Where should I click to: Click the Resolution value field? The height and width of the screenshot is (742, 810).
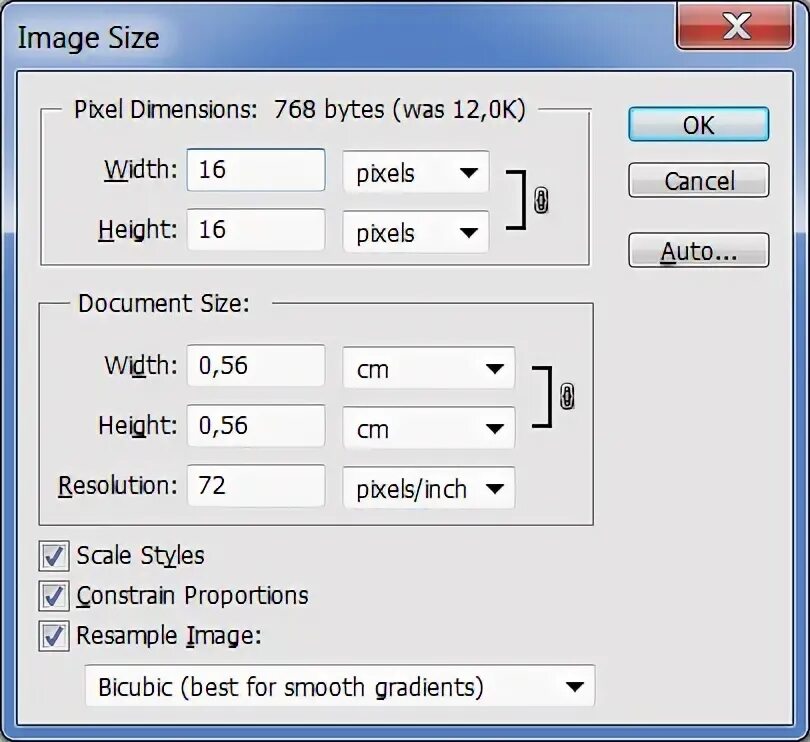(256, 486)
